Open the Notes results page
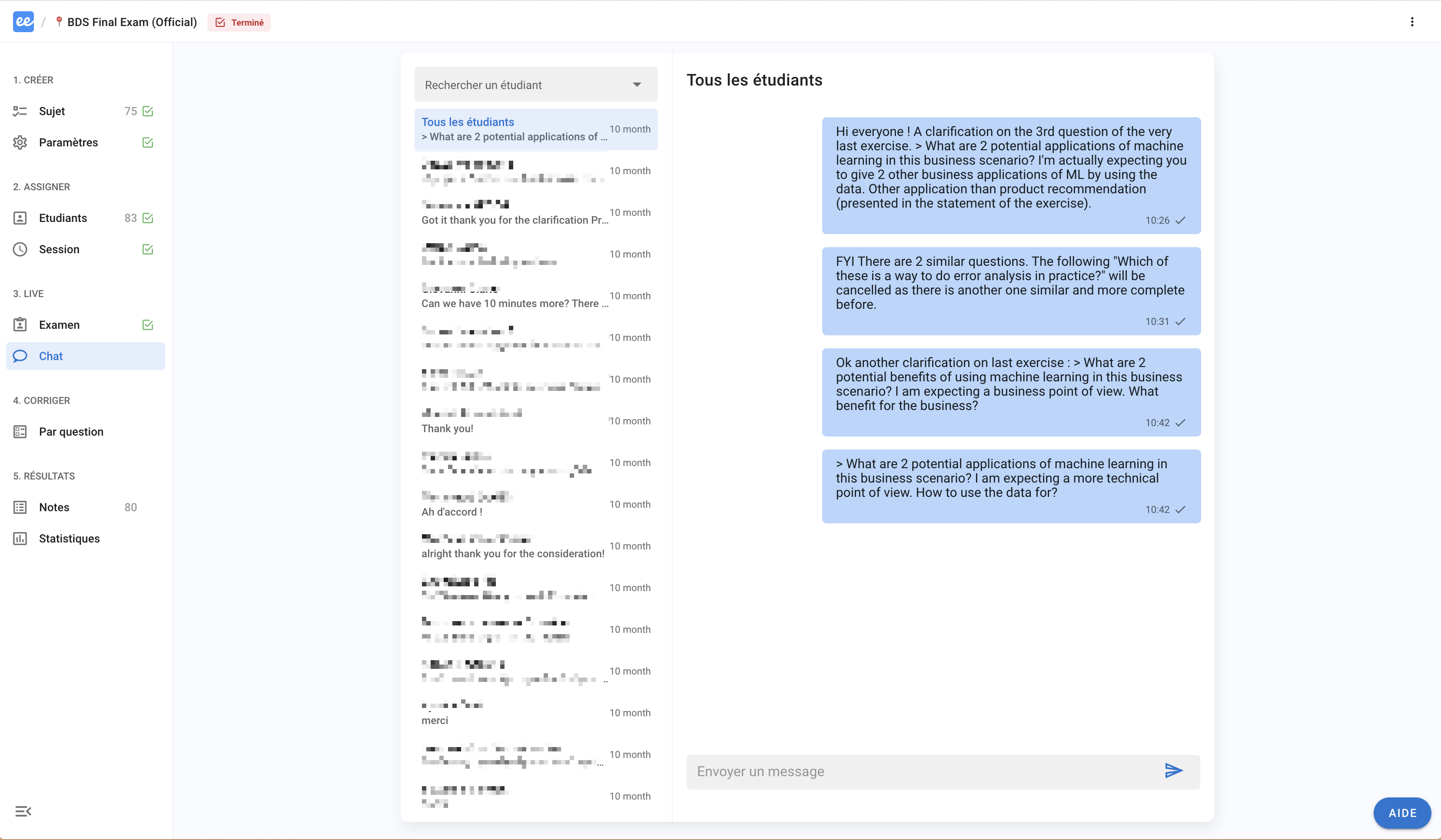The width and height of the screenshot is (1441, 840). tap(54, 507)
